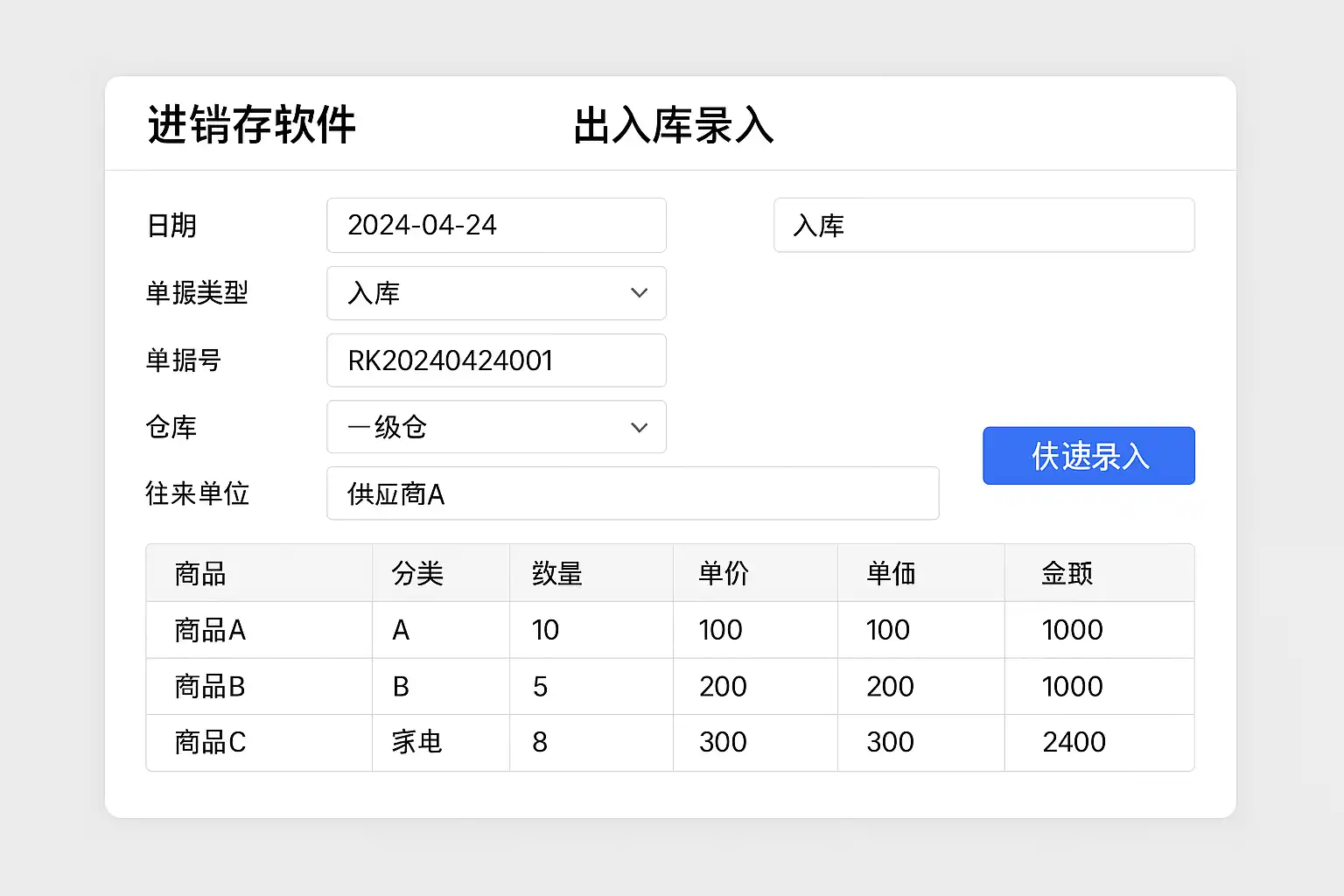This screenshot has width=1344, height=896.
Task: Click the 数量 column header
Action: pyautogui.click(x=556, y=574)
